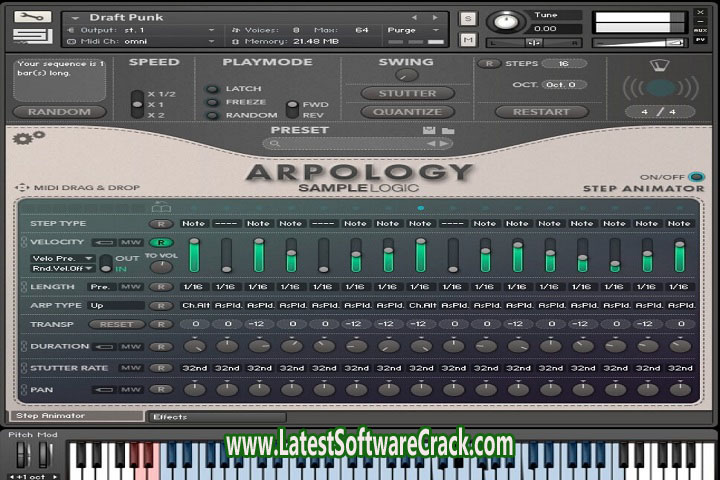The width and height of the screenshot is (720, 480).
Task: Click the first step Note type cell
Action: 193,224
